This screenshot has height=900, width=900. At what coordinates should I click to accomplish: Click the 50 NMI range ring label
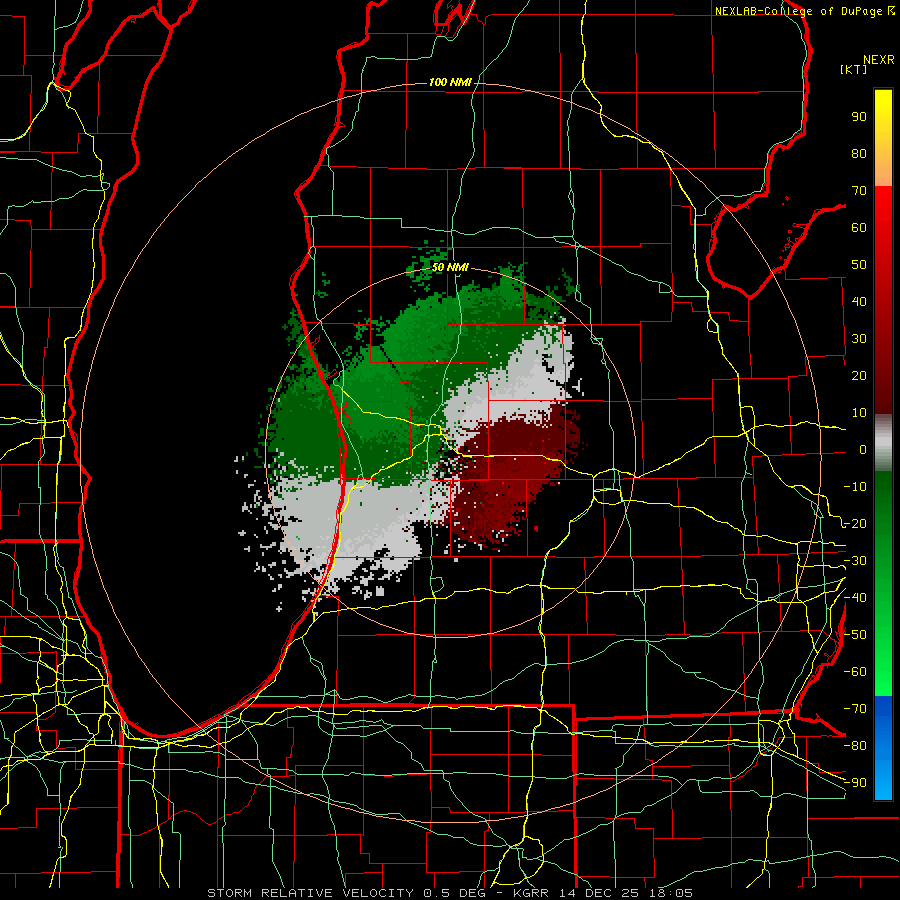(x=450, y=267)
